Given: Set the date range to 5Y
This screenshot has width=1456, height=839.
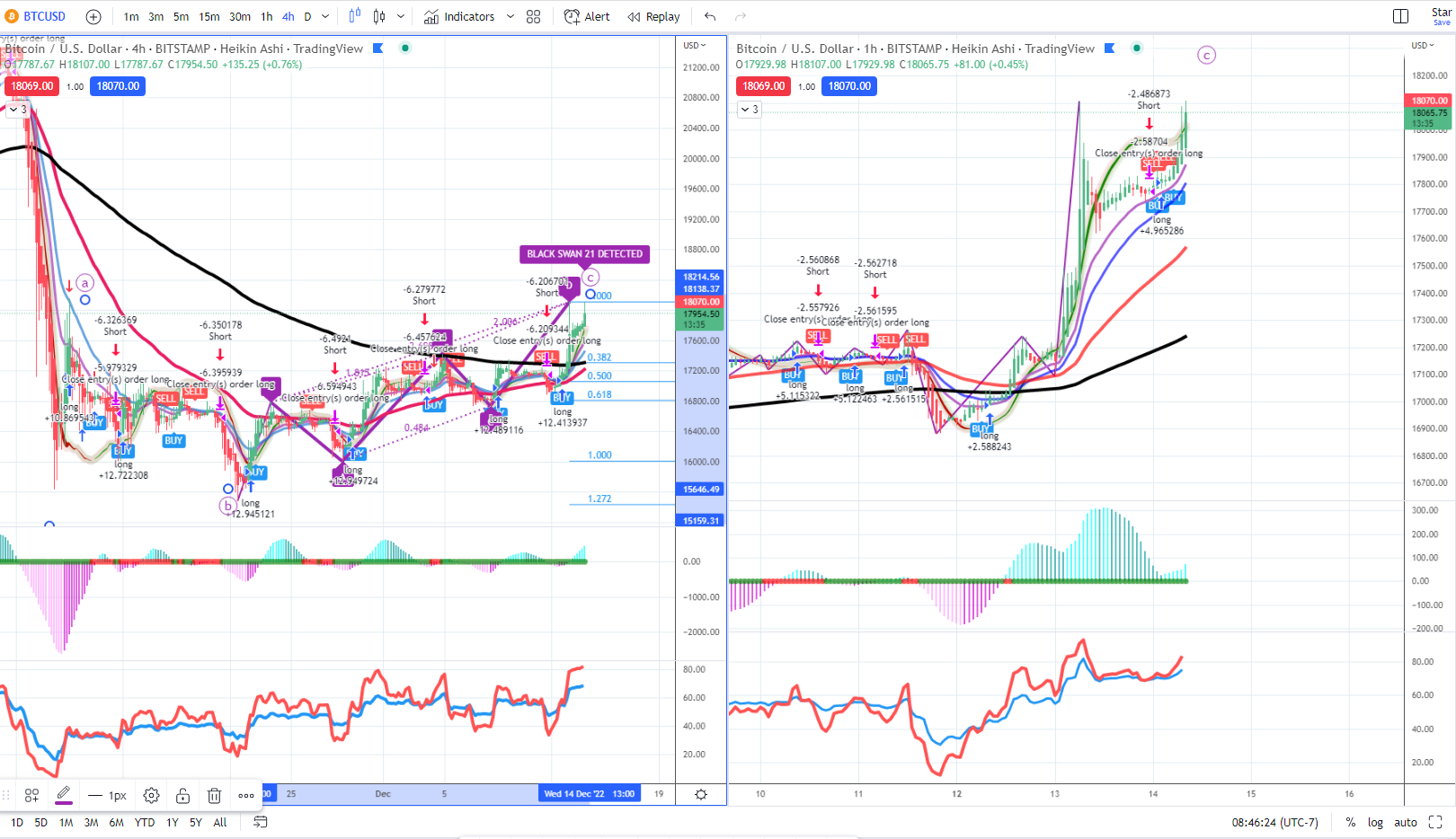Looking at the screenshot, I should (x=196, y=822).
